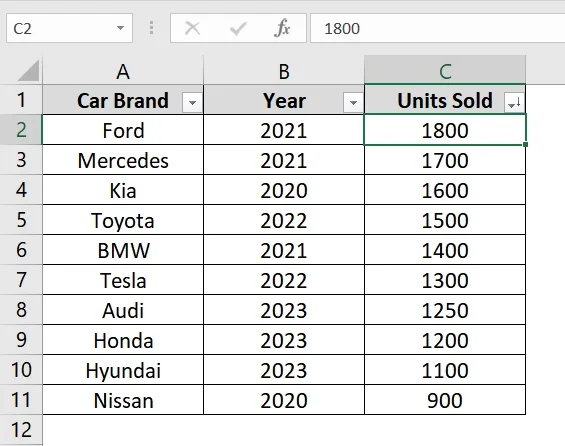Select row 12 header
Screen dimensions: 565x446
21,430
